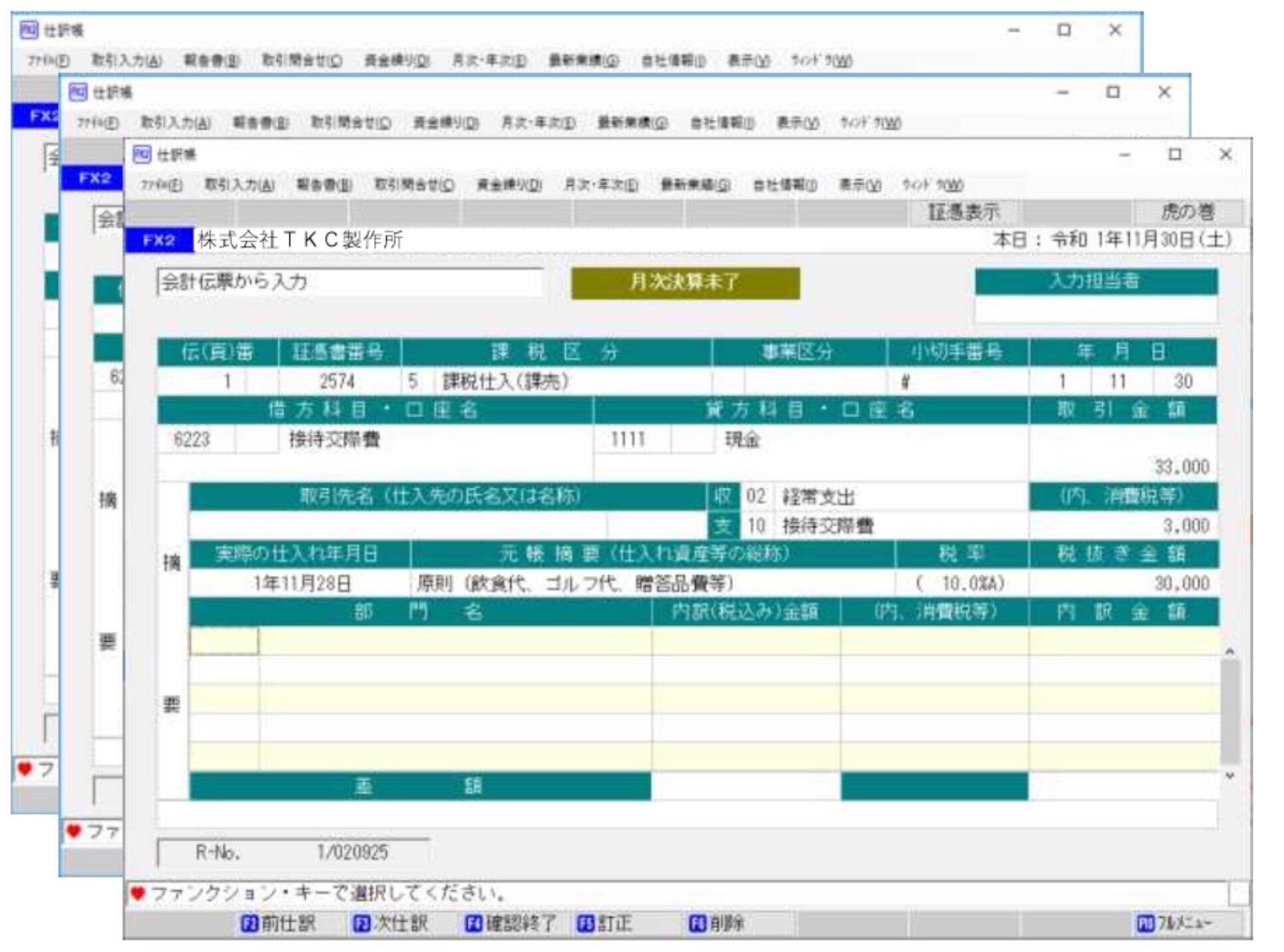Click the 小切手番号 field showing #

(958, 381)
